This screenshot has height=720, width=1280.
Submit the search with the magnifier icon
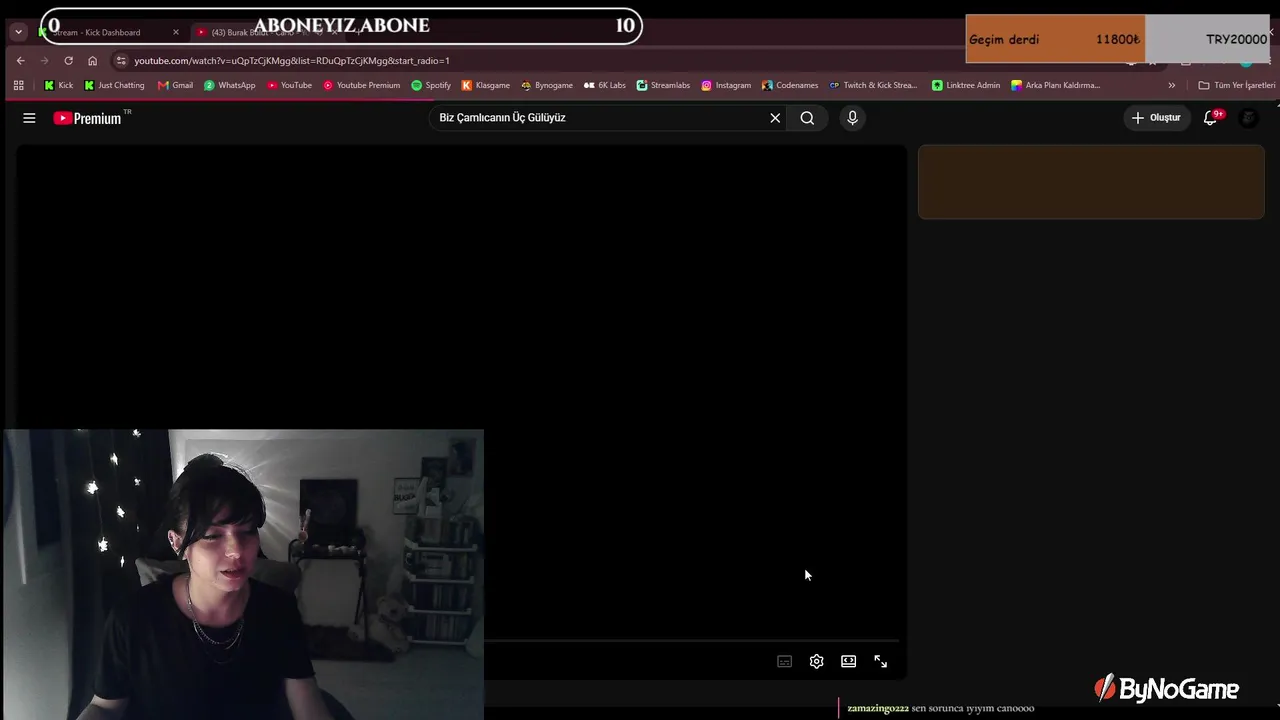coord(807,118)
